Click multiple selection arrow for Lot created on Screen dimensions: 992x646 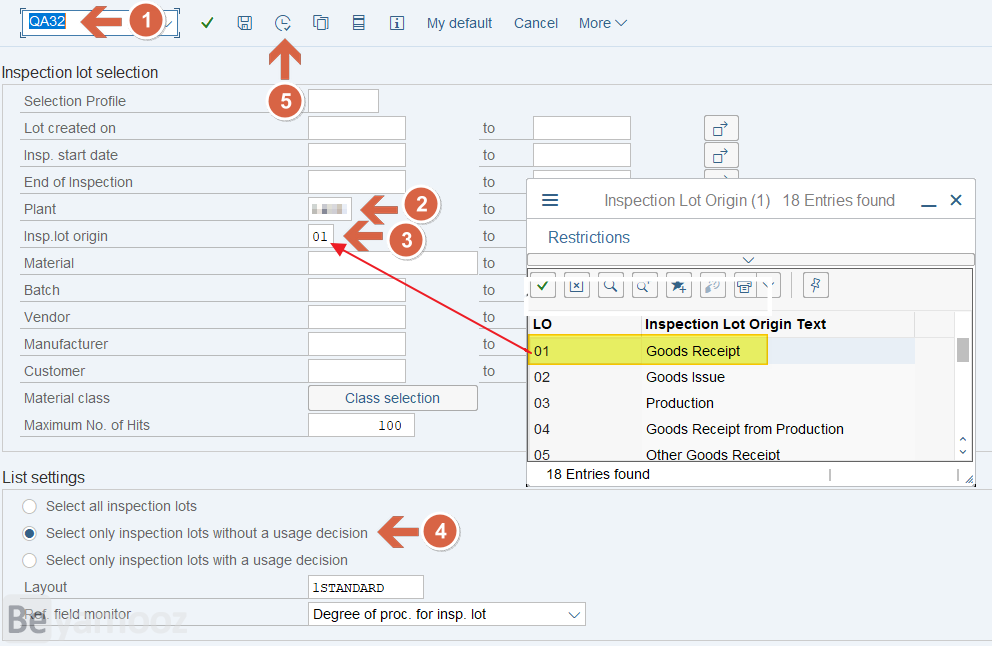tap(721, 128)
